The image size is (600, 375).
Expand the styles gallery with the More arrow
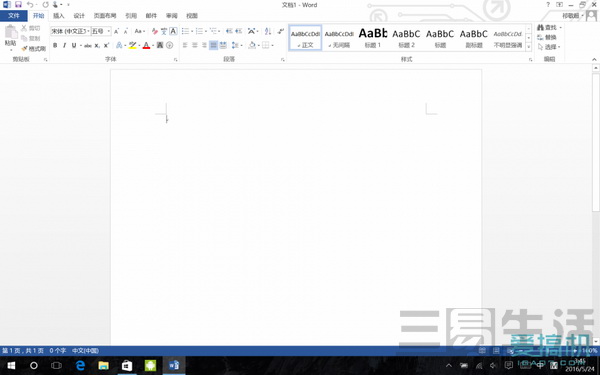coord(529,47)
